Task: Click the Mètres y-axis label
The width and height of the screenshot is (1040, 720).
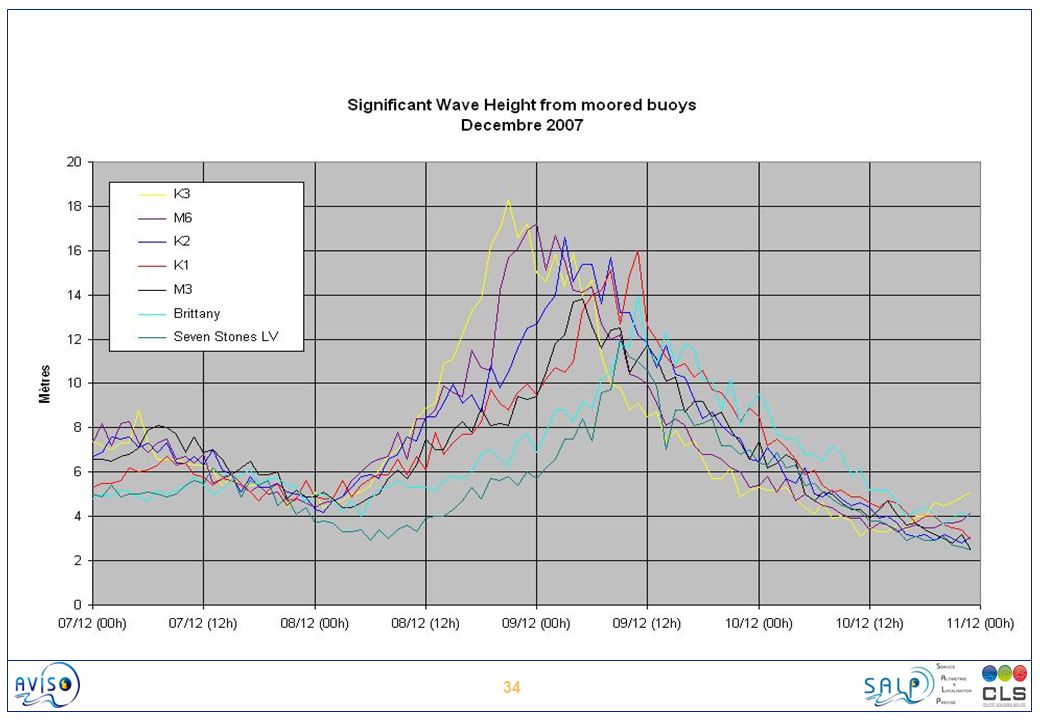Action: (44, 384)
